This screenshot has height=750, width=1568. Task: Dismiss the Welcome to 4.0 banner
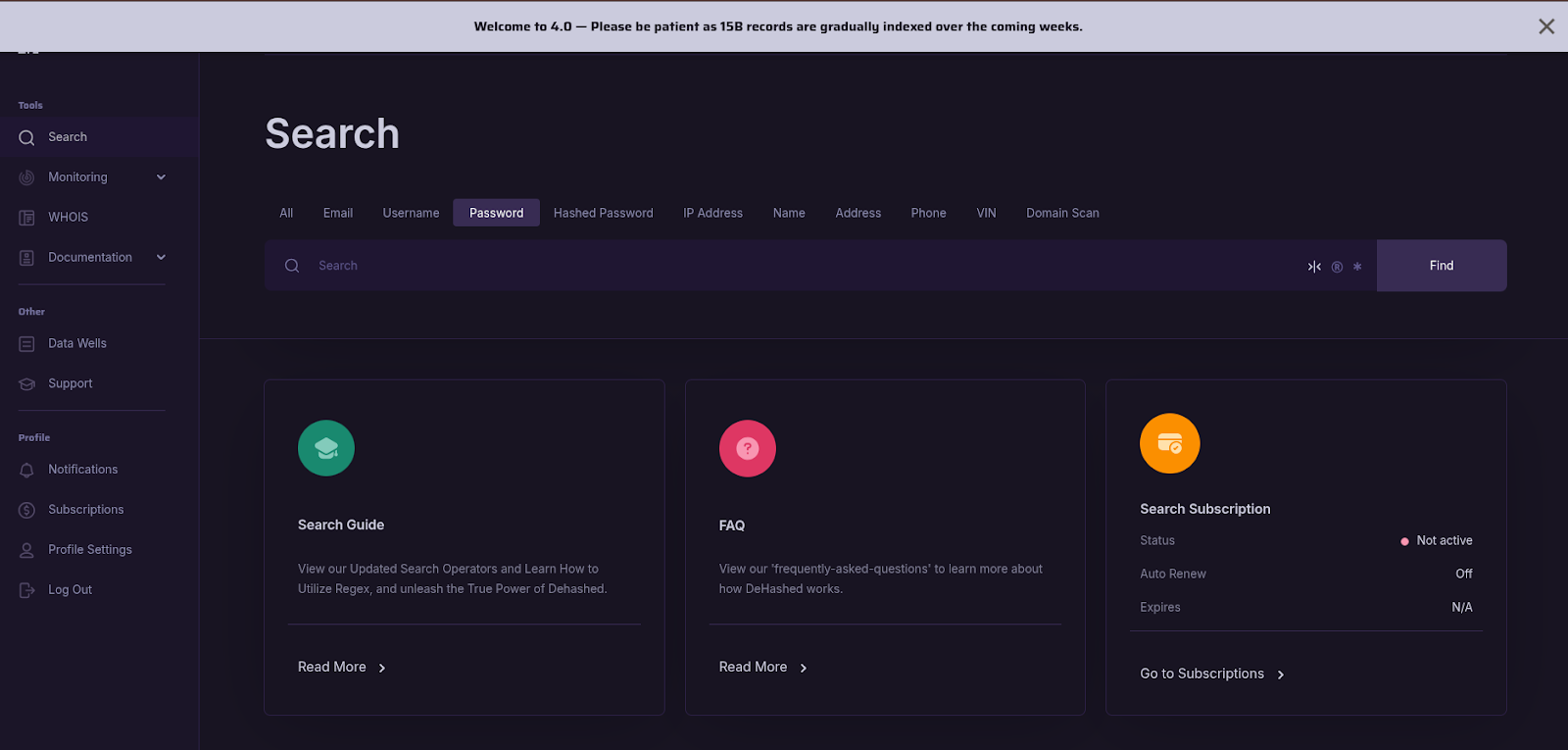pyautogui.click(x=1546, y=26)
